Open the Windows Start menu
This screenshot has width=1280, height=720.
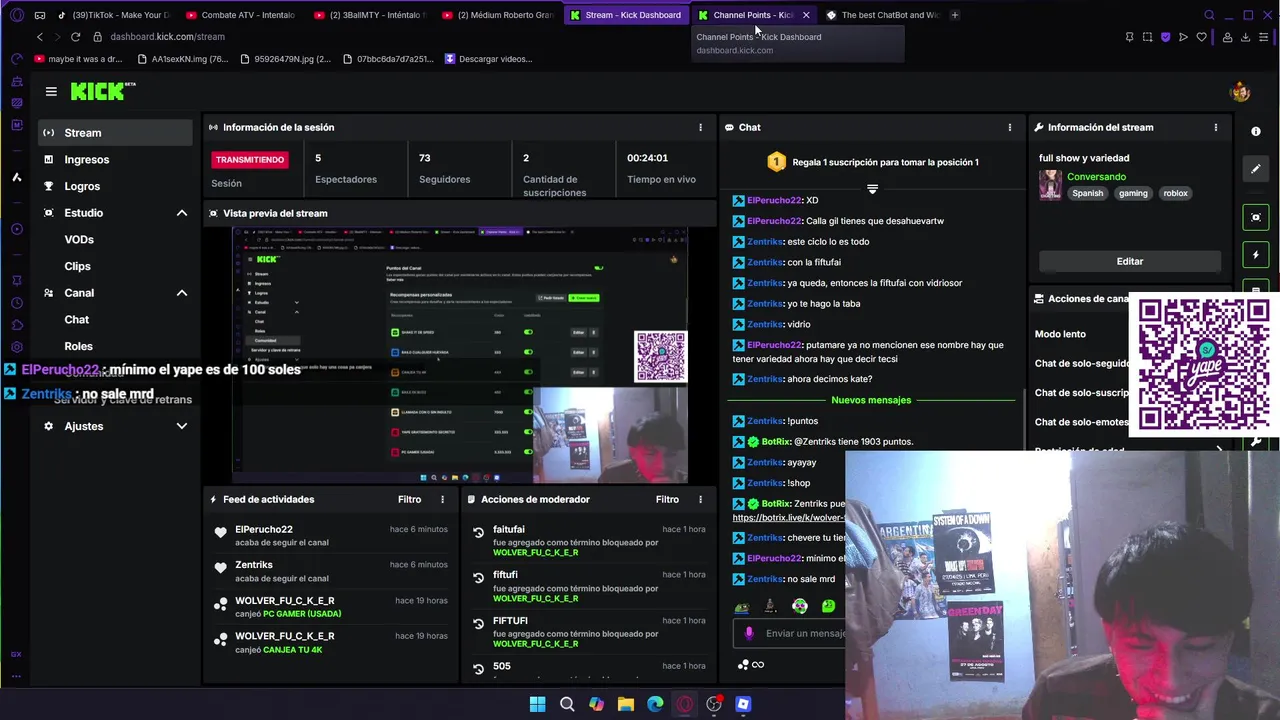(x=537, y=704)
